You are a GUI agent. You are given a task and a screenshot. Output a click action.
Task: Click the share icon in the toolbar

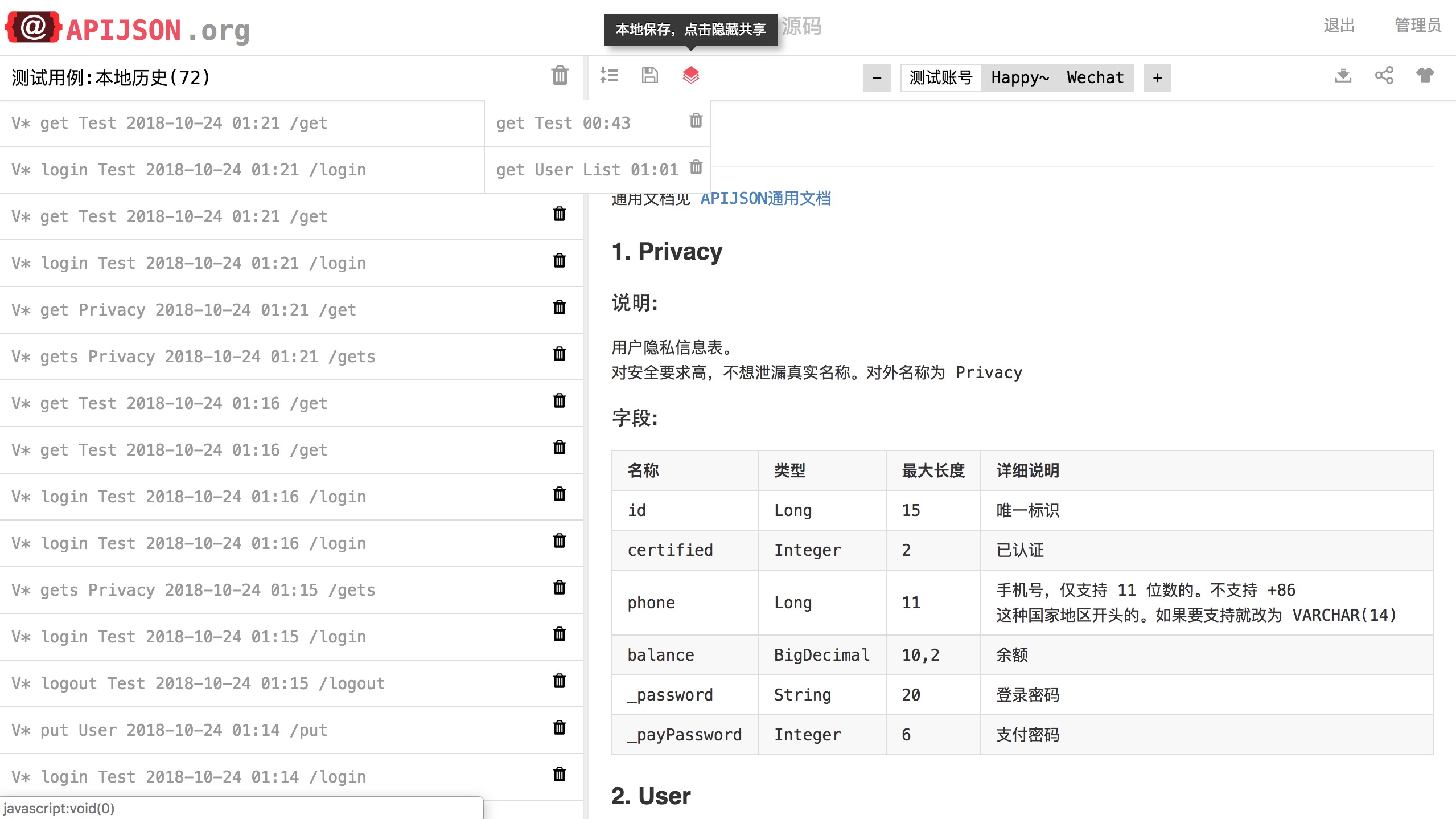point(1384,76)
